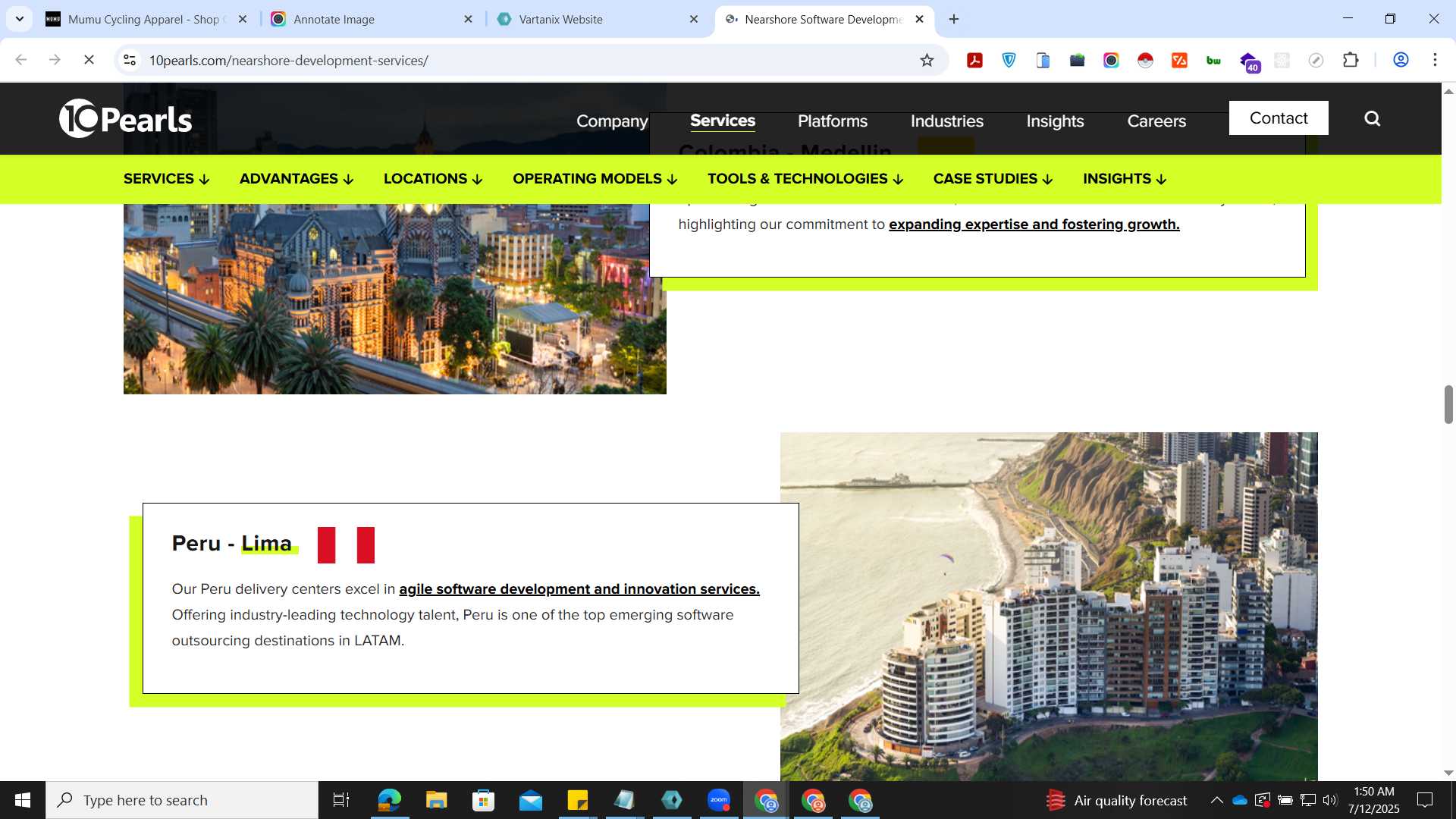1456x819 pixels.
Task: Click the address bar URL
Action: [288, 61]
